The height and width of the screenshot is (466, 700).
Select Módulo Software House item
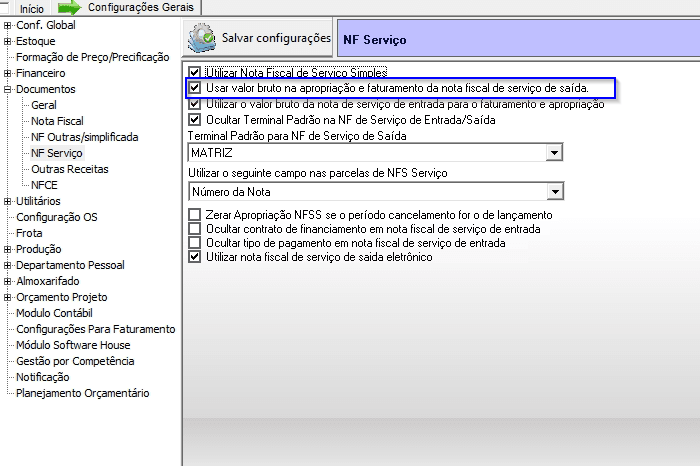point(73,345)
